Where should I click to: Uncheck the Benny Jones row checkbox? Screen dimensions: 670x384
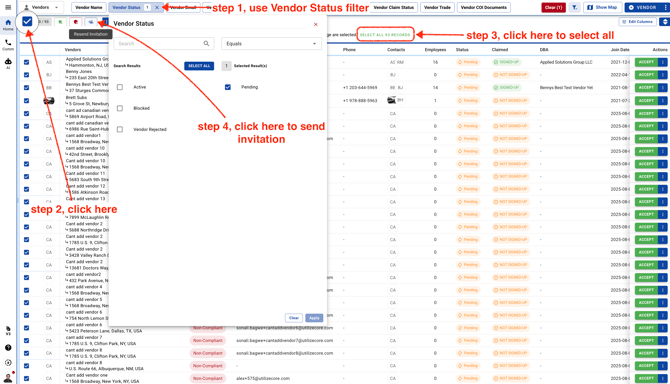pyautogui.click(x=26, y=75)
